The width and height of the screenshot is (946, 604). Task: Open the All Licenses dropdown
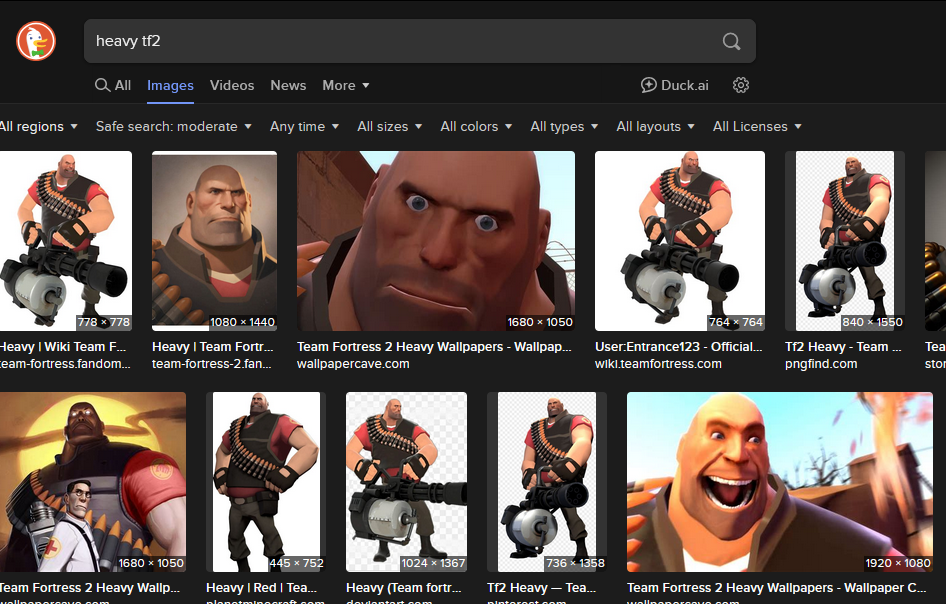pos(757,126)
